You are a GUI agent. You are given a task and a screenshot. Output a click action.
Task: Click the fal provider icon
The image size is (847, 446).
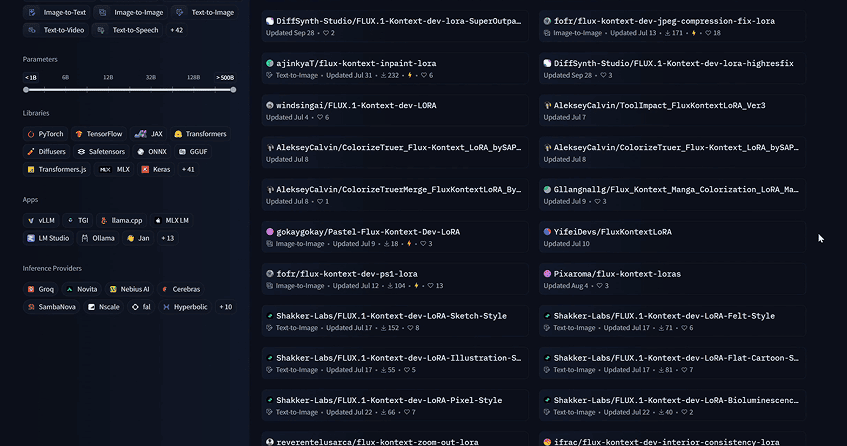[x=135, y=307]
